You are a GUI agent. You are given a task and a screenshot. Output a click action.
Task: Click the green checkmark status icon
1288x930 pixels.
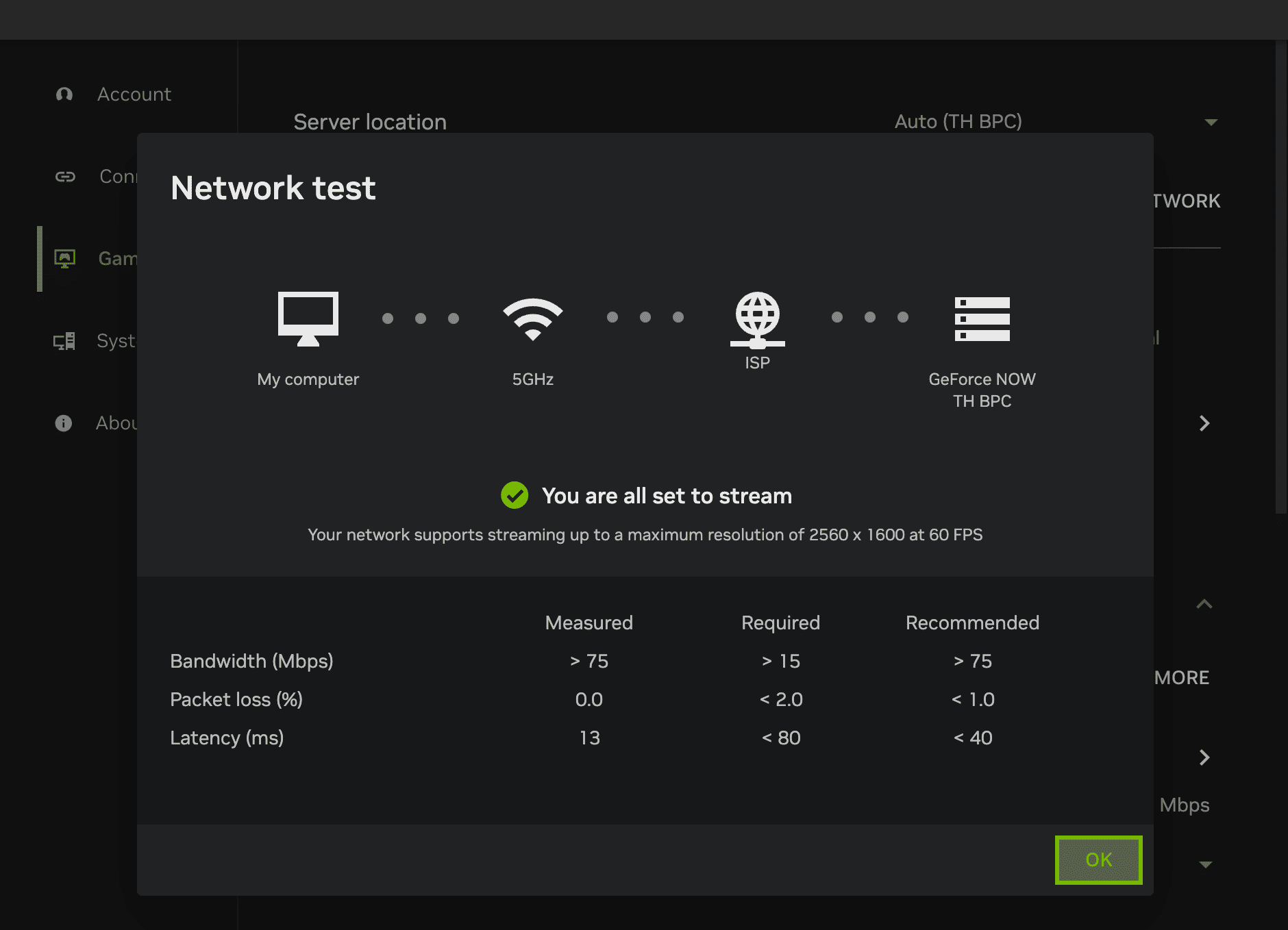click(x=515, y=495)
